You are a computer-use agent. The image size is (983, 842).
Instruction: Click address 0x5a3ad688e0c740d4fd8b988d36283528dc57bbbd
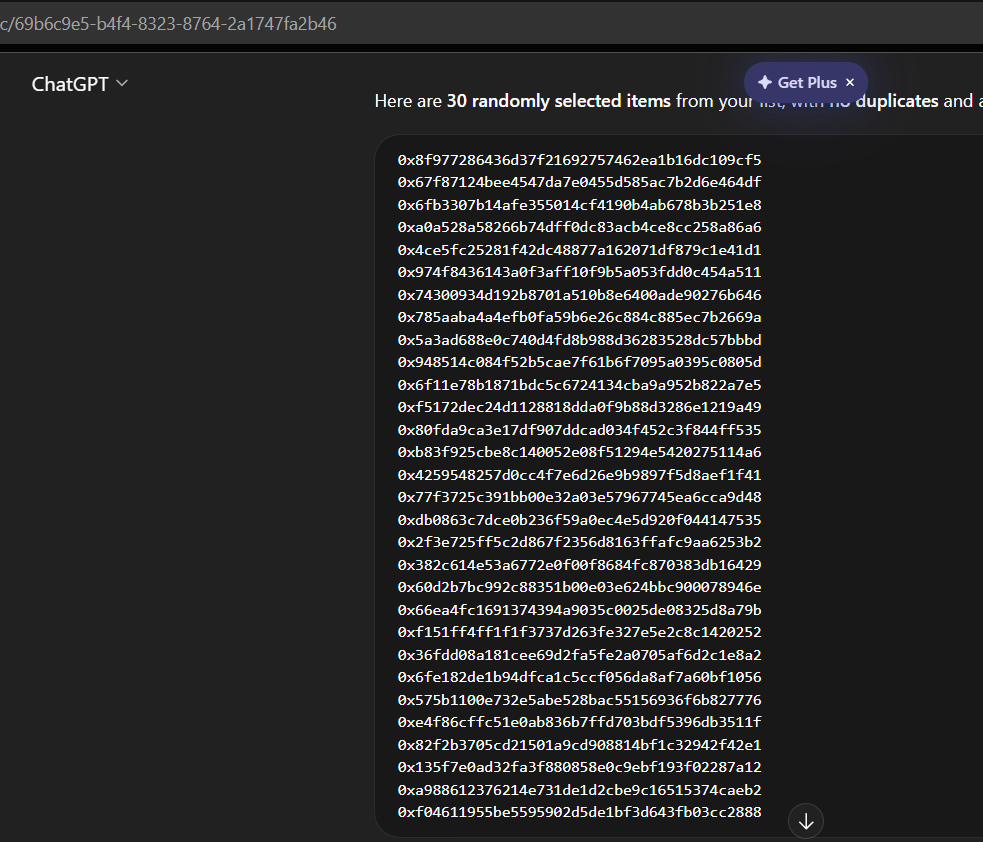pyautogui.click(x=579, y=340)
